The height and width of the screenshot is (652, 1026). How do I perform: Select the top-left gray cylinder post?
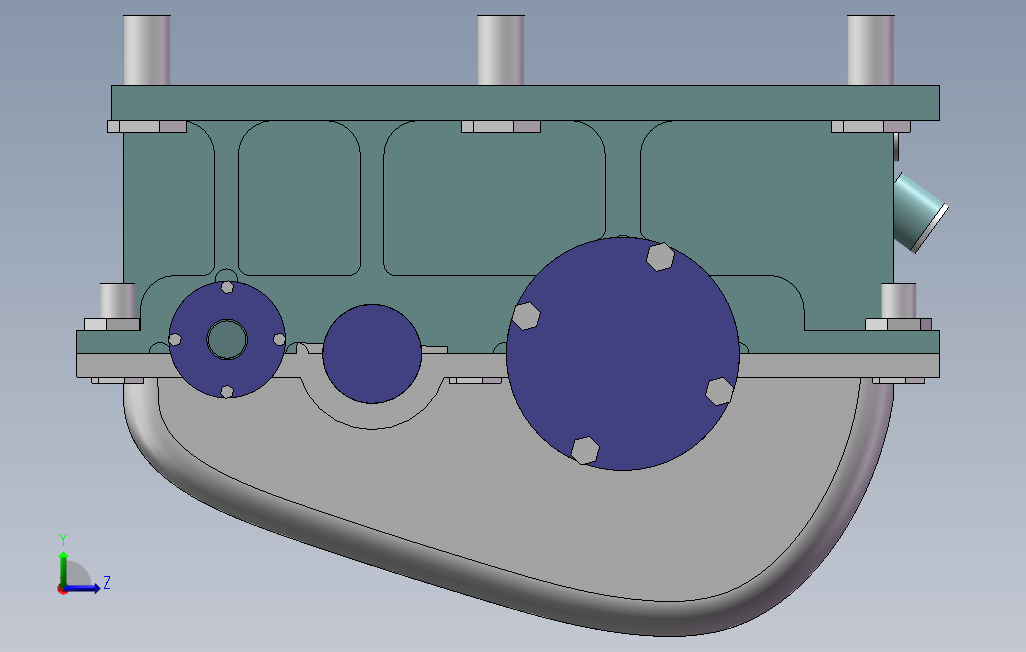[x=147, y=50]
